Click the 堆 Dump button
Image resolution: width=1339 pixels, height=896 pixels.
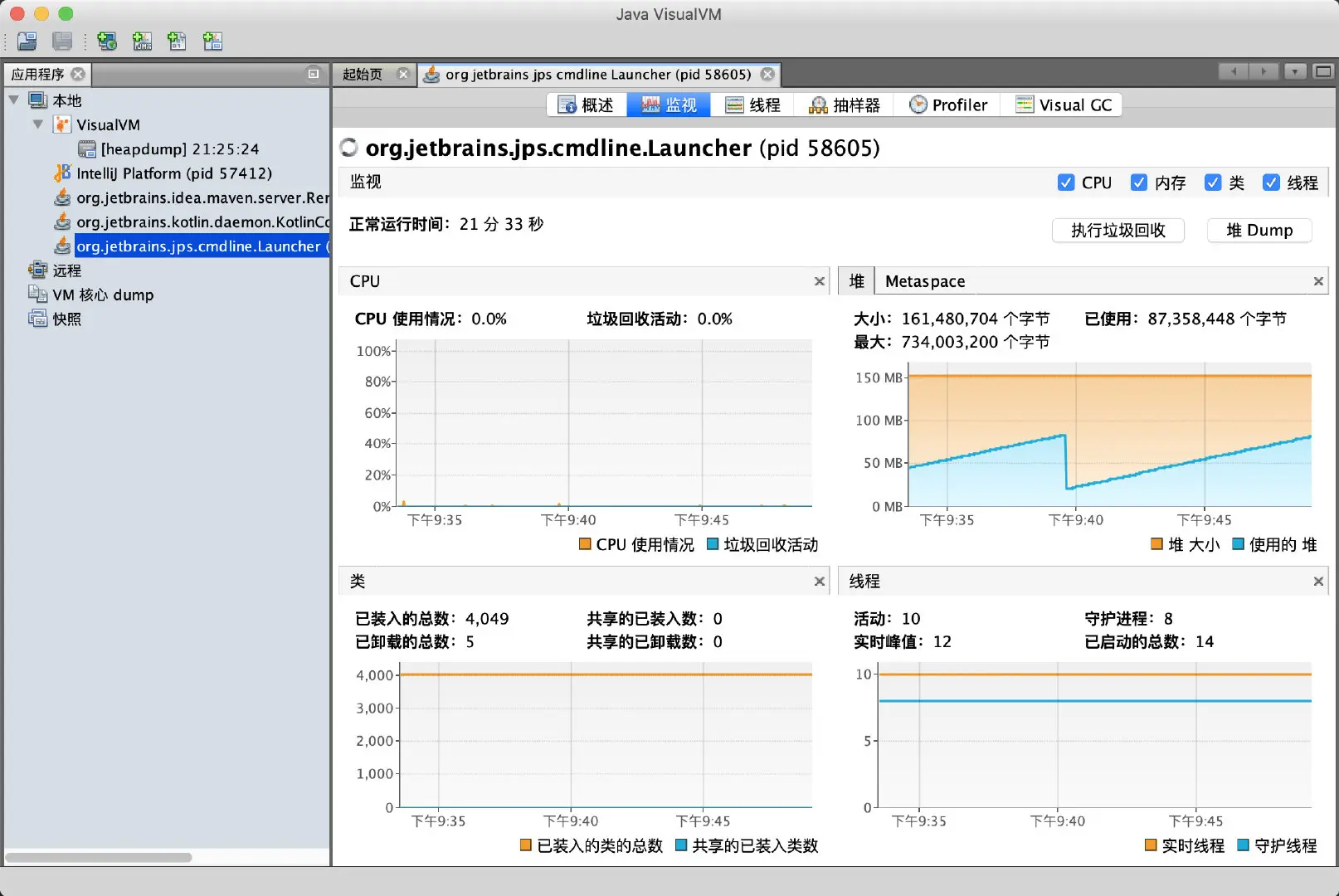(1259, 230)
